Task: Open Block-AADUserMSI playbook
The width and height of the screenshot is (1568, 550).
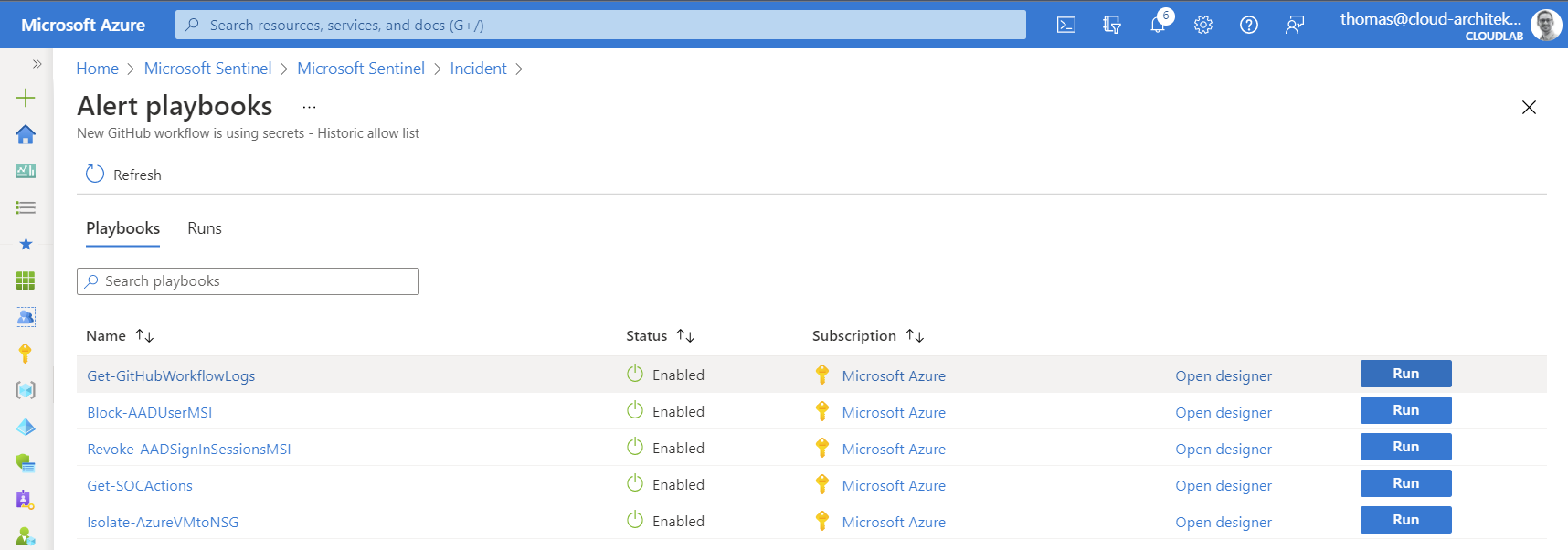Action: tap(149, 412)
